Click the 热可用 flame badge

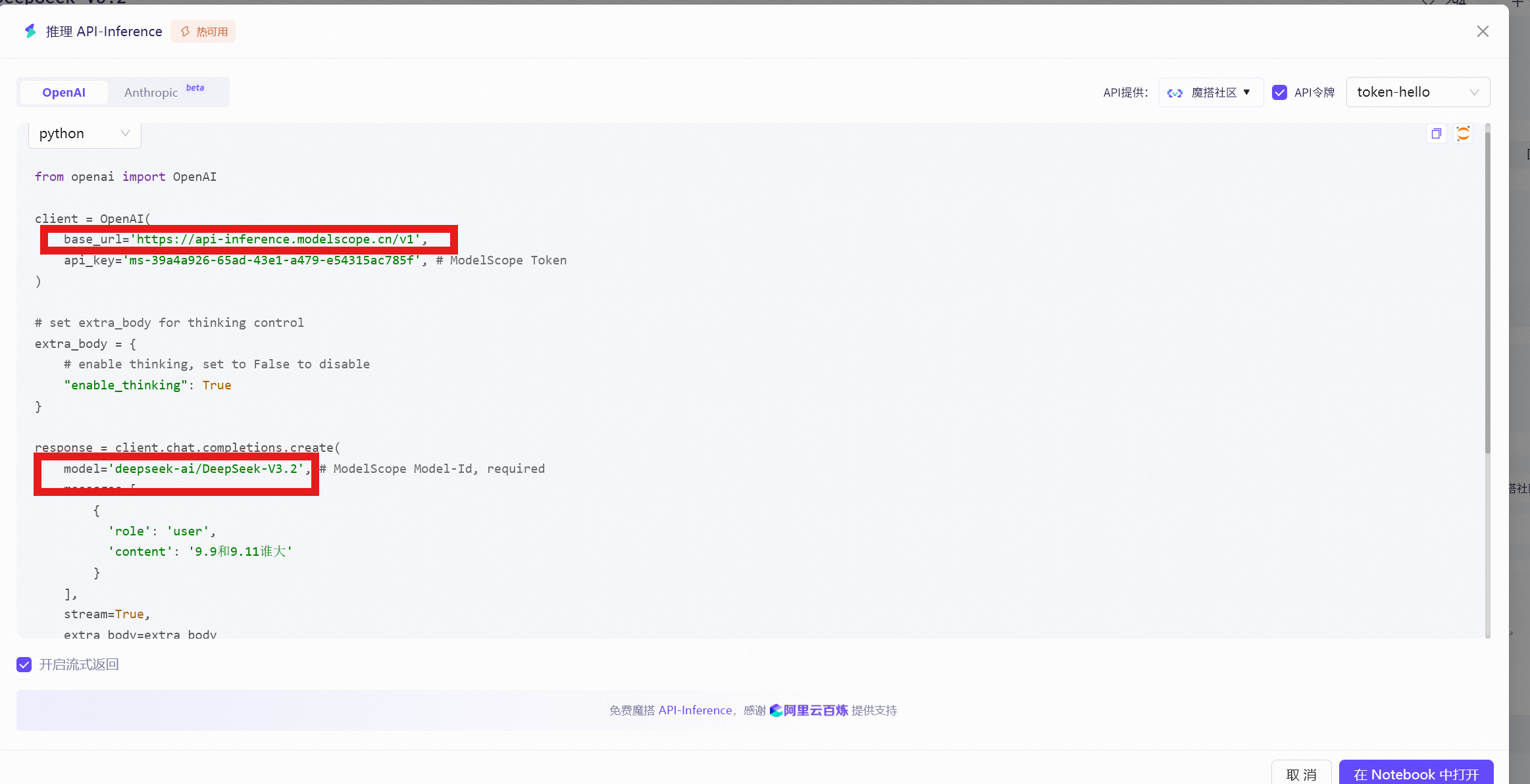coord(203,32)
